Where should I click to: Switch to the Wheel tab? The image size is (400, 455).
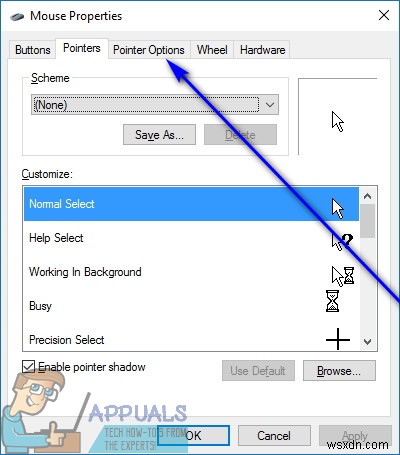(212, 50)
